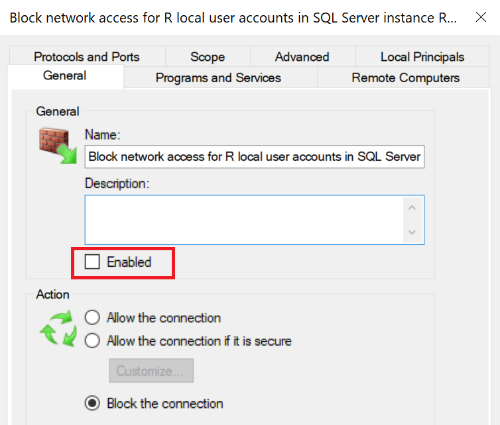Click the dialog title bar text
The width and height of the screenshot is (500, 425).
[233, 18]
